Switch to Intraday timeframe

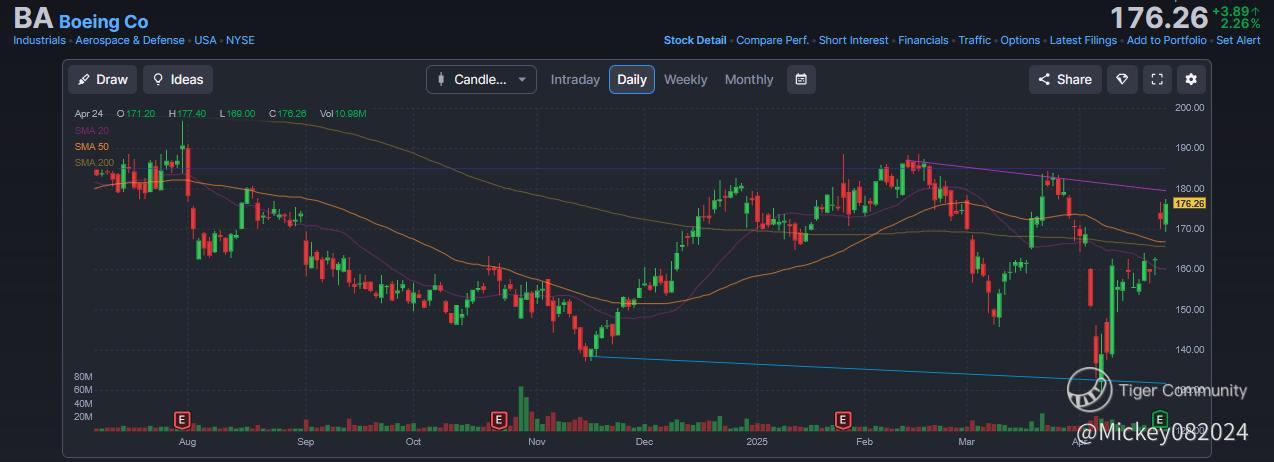click(575, 80)
